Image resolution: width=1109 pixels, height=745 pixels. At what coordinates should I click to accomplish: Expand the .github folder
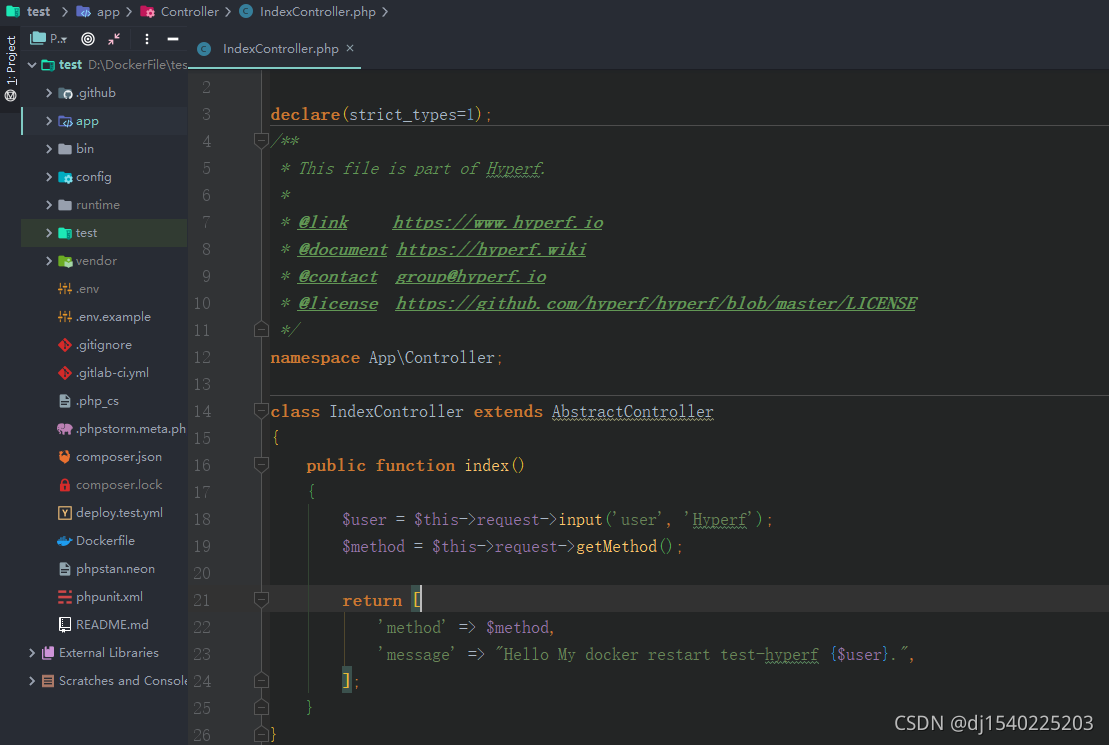(47, 92)
